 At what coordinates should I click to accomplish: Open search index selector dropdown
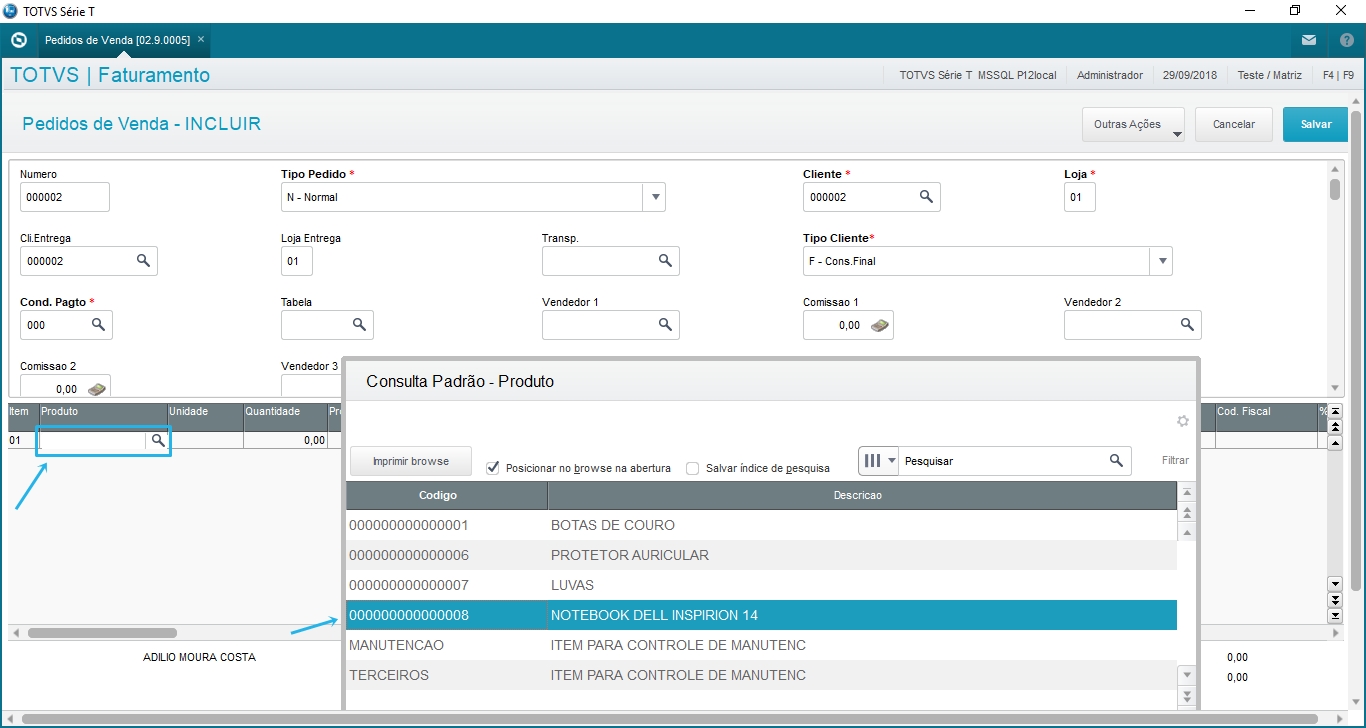tap(879, 461)
